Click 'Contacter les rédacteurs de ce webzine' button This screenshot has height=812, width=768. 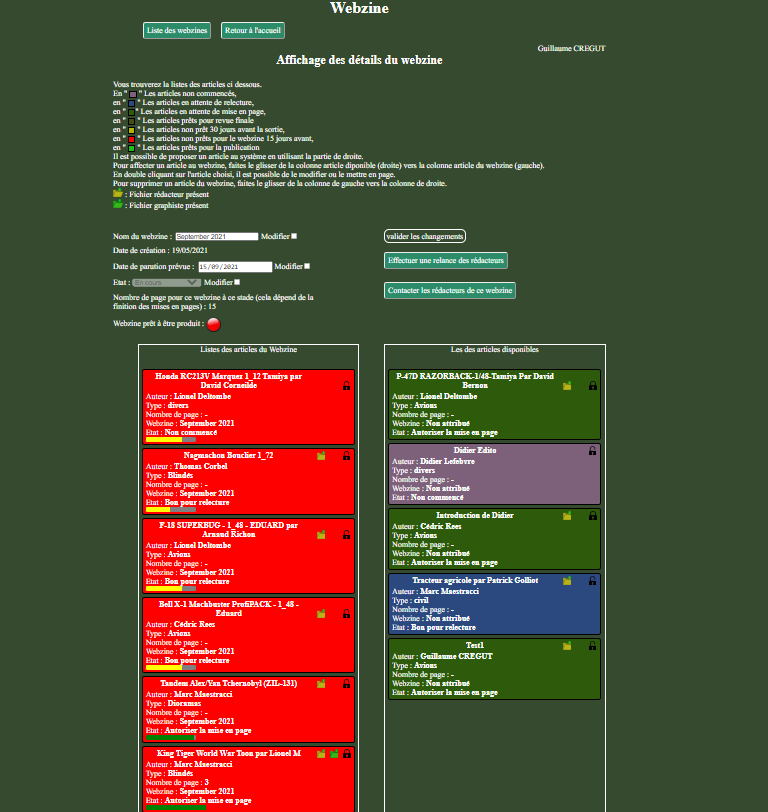pos(450,291)
